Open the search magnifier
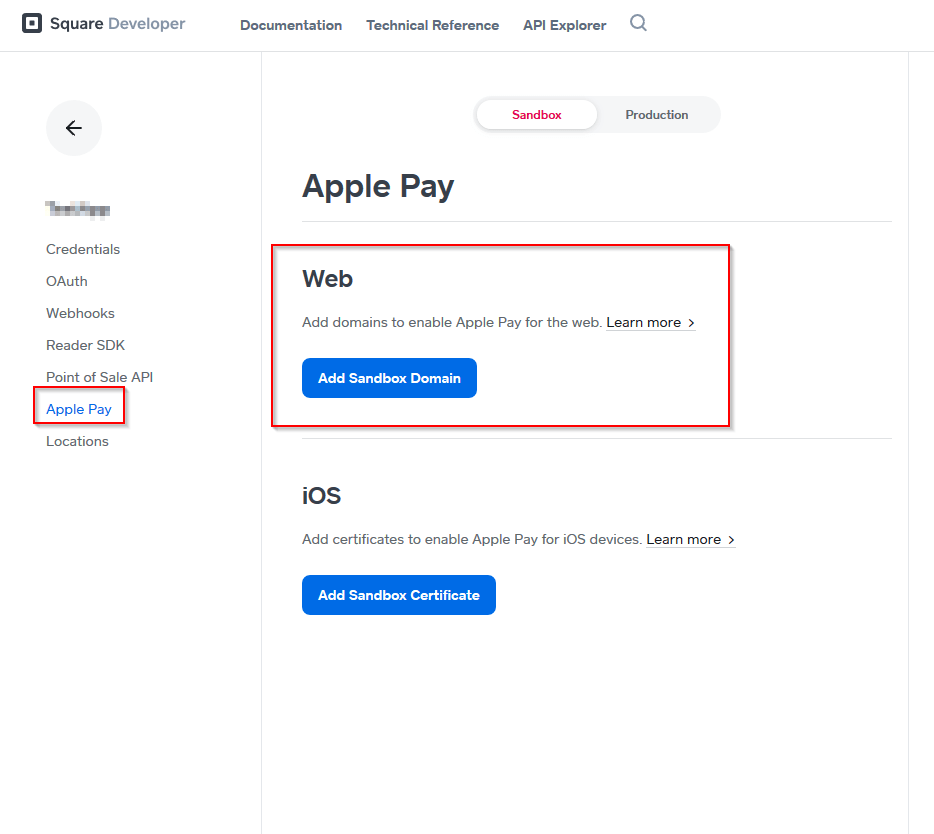The image size is (934, 834). (x=638, y=24)
